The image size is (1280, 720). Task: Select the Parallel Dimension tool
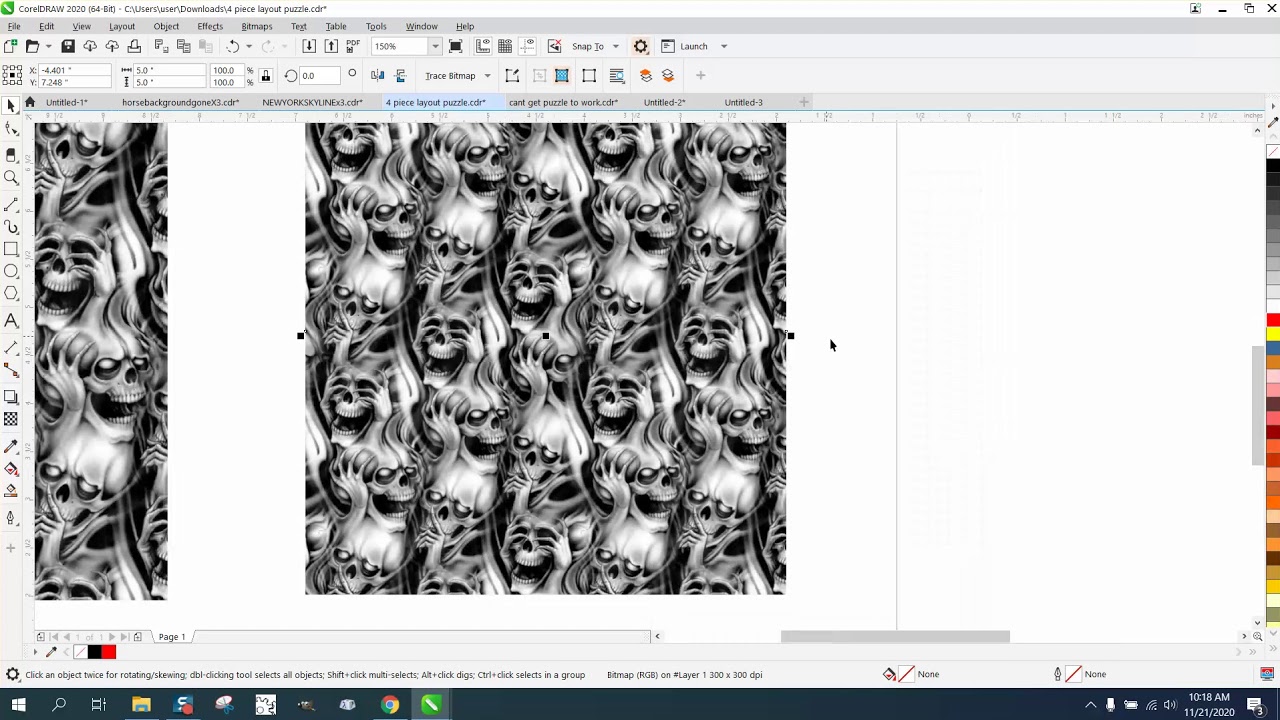(x=11, y=348)
